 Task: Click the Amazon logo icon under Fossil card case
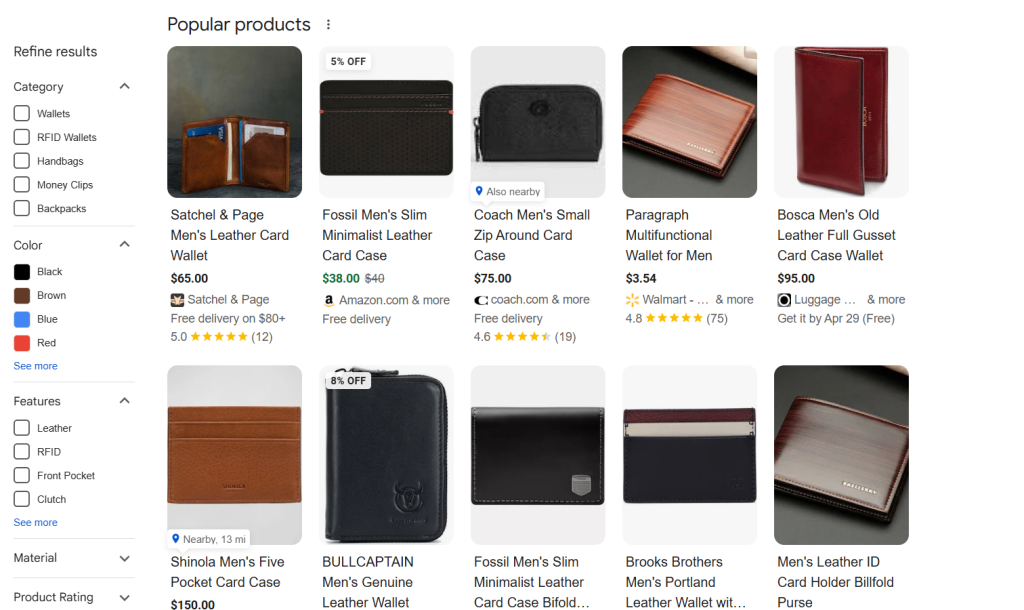329,300
